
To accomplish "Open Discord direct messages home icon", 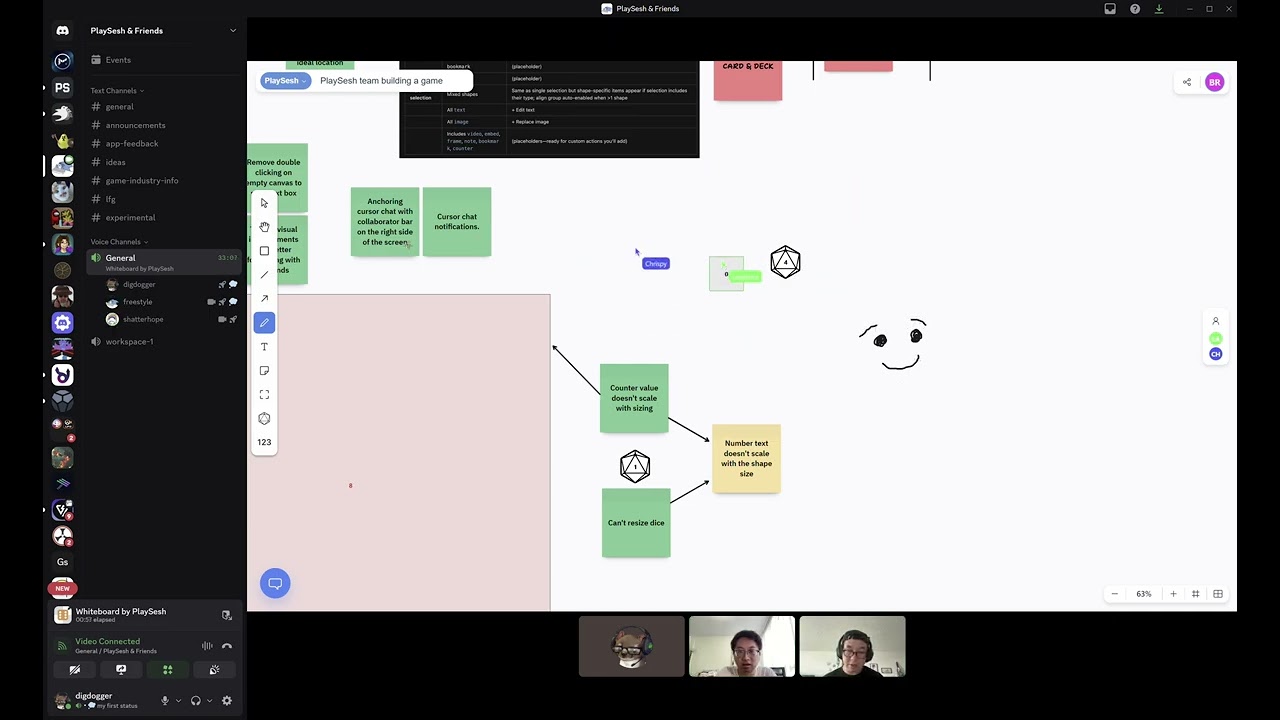I will [62, 31].
